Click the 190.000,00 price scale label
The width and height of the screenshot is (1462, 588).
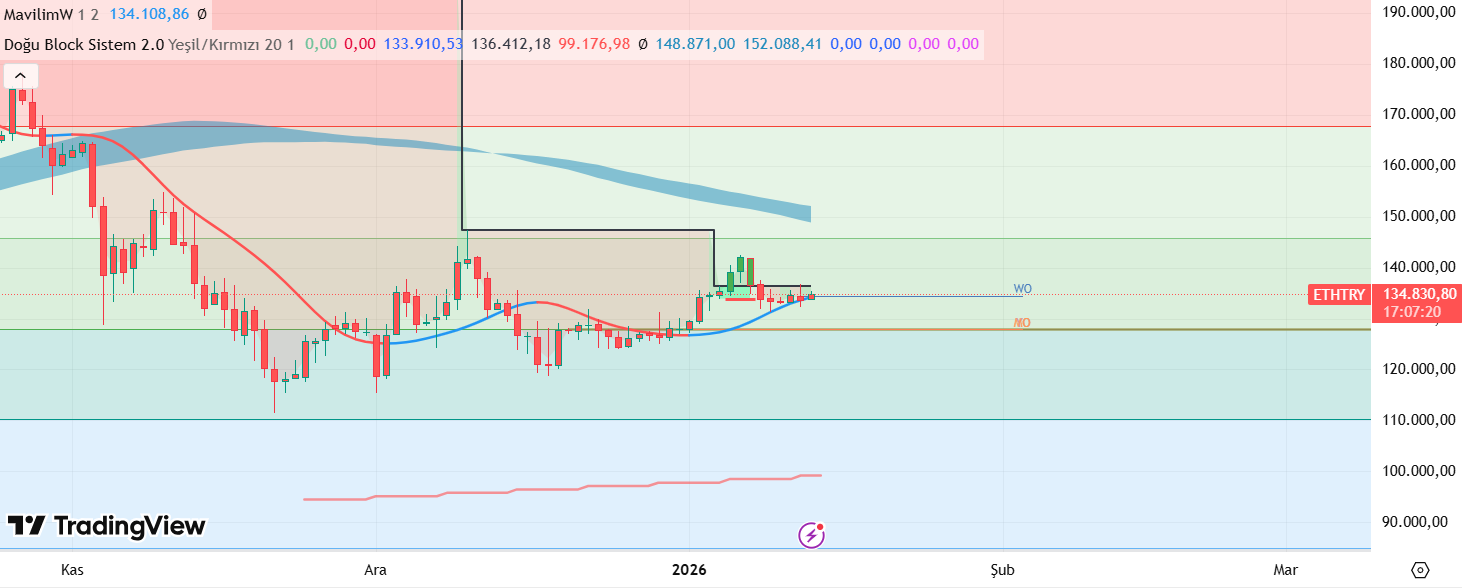click(1418, 12)
